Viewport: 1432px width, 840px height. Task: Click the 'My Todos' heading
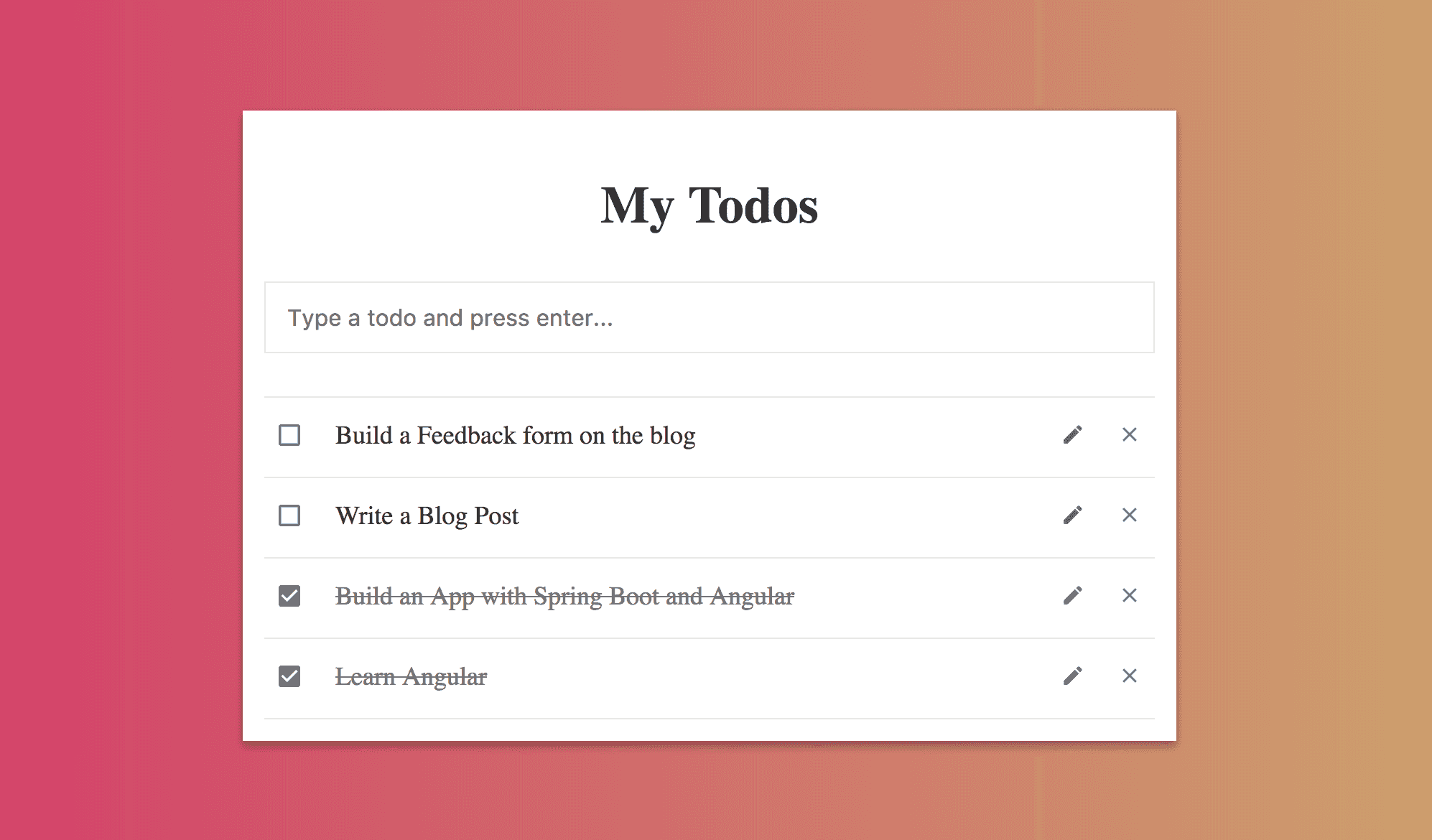click(709, 206)
